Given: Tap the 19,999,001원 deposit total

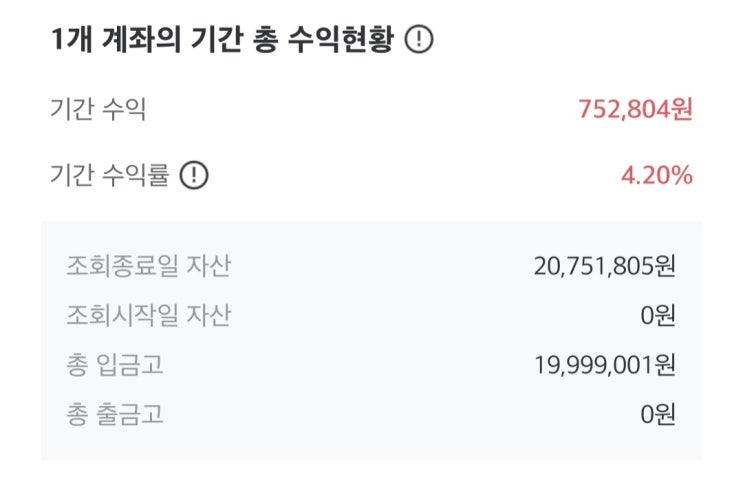Looking at the screenshot, I should [x=605, y=365].
